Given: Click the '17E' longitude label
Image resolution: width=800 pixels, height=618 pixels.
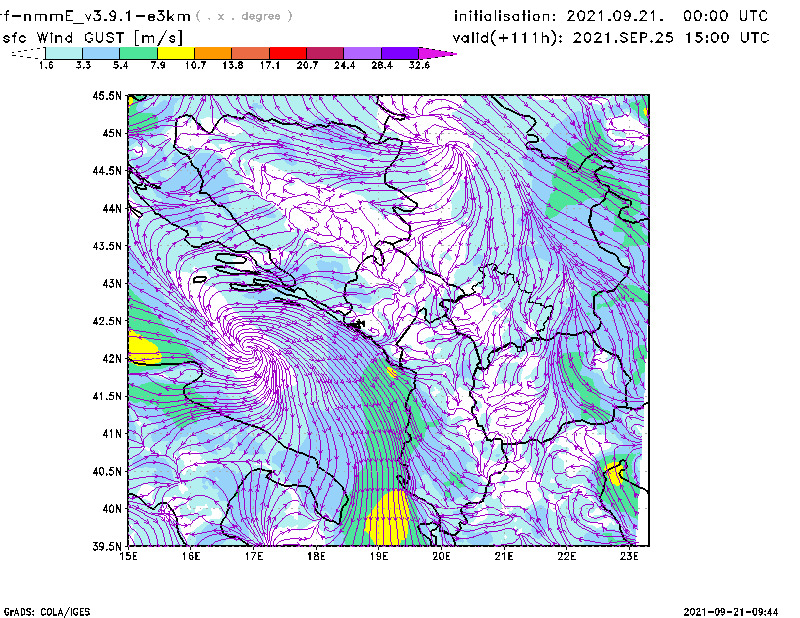Looking at the screenshot, I should point(254,556).
